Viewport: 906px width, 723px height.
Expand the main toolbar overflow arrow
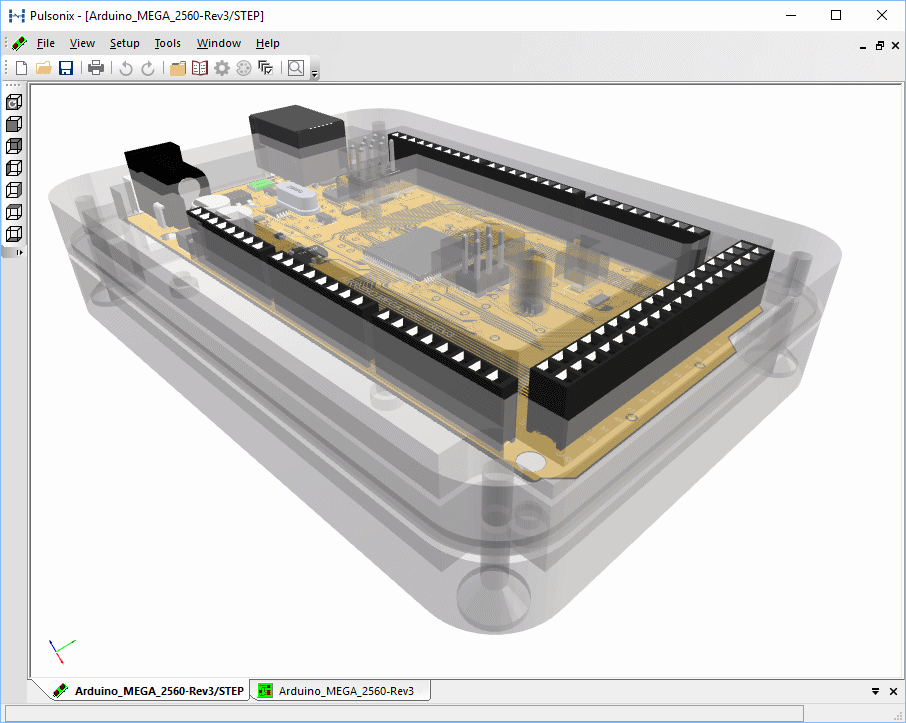315,74
